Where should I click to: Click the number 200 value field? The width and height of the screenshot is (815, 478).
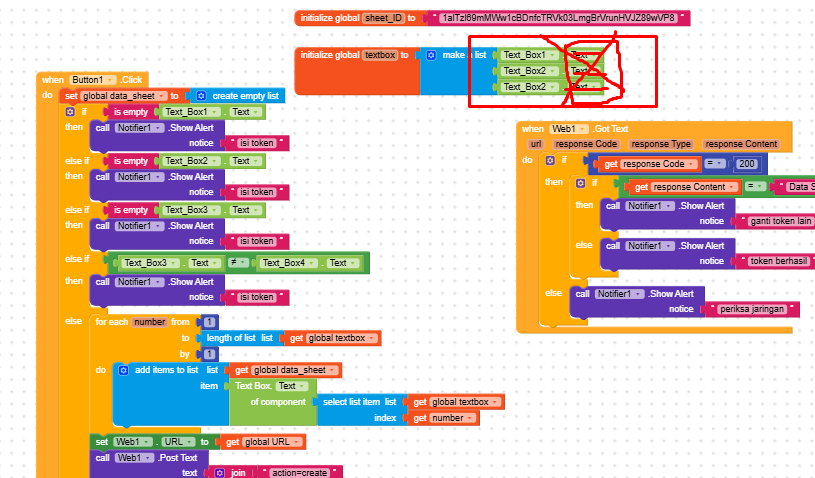click(746, 164)
